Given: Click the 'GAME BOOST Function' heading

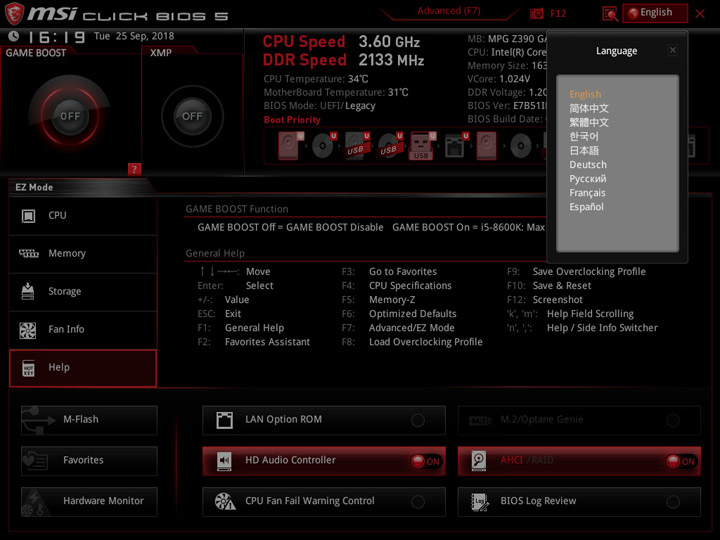Looking at the screenshot, I should coord(236,209).
